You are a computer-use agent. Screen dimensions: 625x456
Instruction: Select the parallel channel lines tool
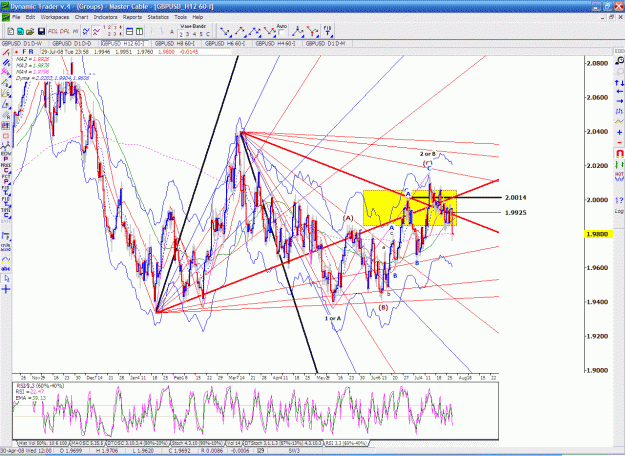coord(6,63)
